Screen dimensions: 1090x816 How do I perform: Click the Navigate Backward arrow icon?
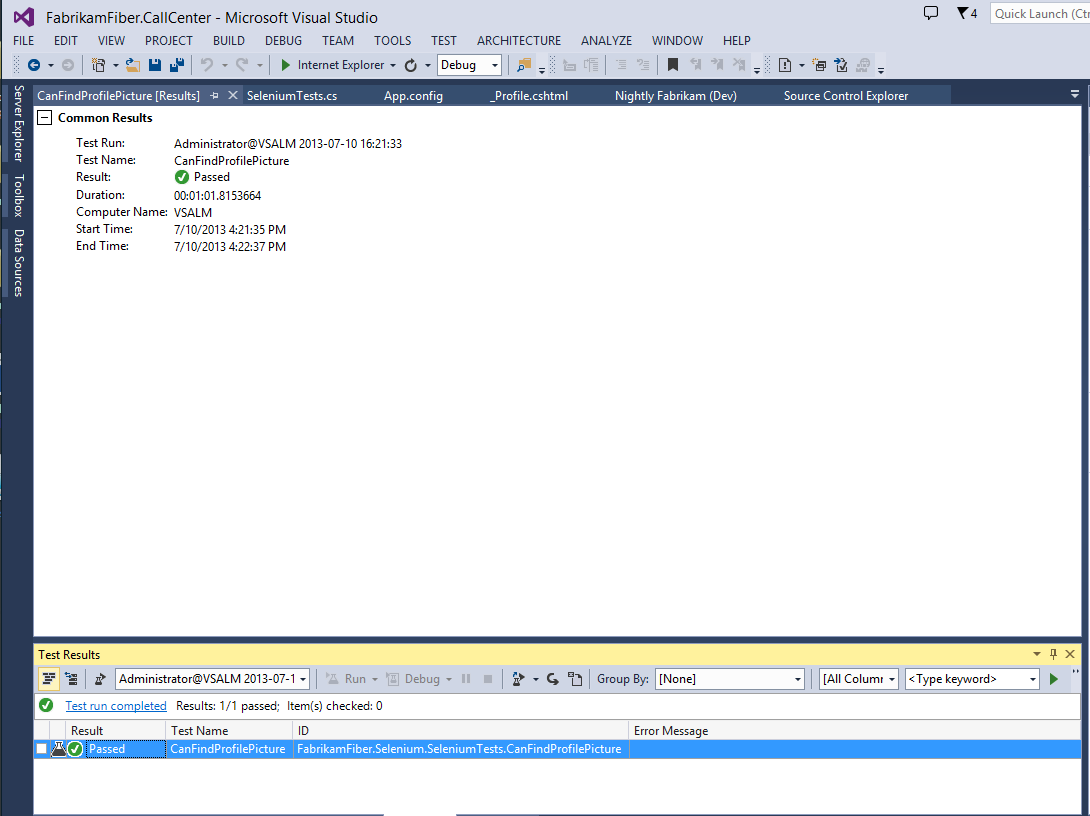[x=33, y=65]
